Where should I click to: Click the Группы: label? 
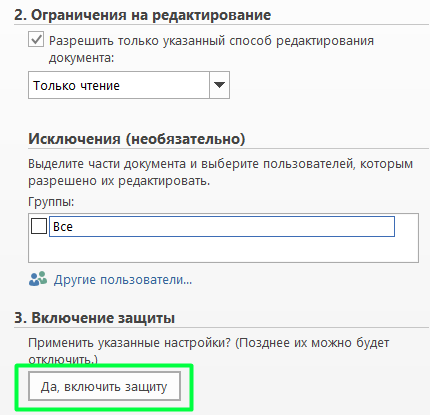pyautogui.click(x=51, y=202)
